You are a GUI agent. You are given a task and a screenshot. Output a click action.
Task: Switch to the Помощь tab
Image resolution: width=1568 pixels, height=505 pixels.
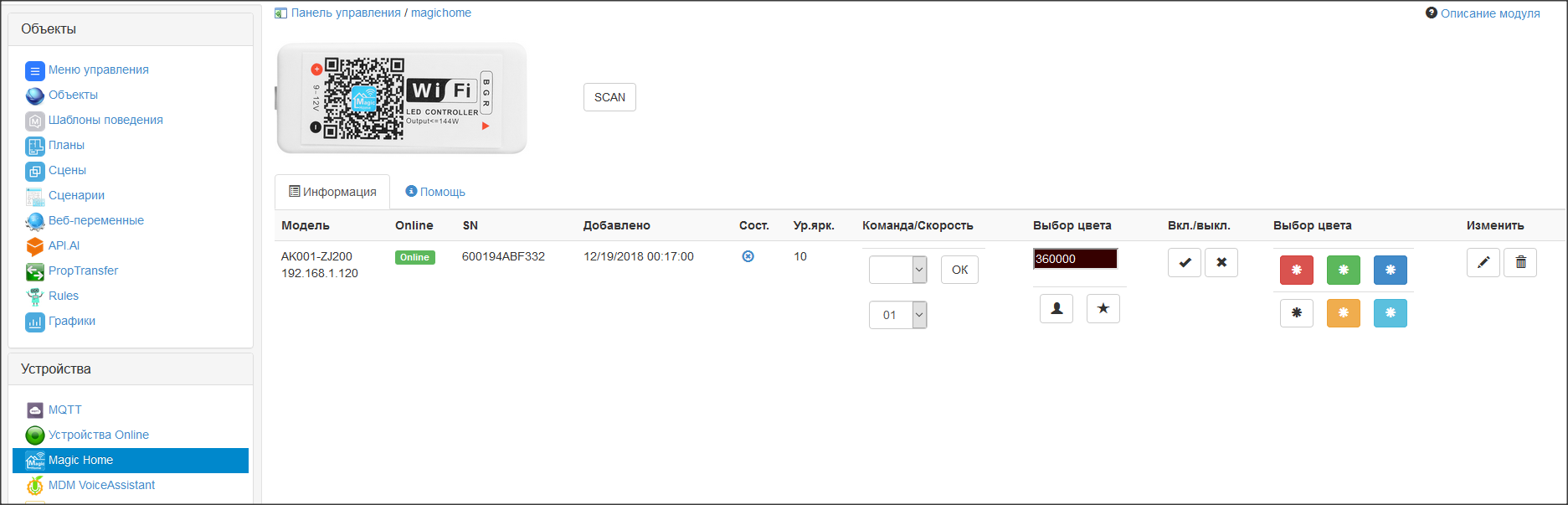pos(435,192)
